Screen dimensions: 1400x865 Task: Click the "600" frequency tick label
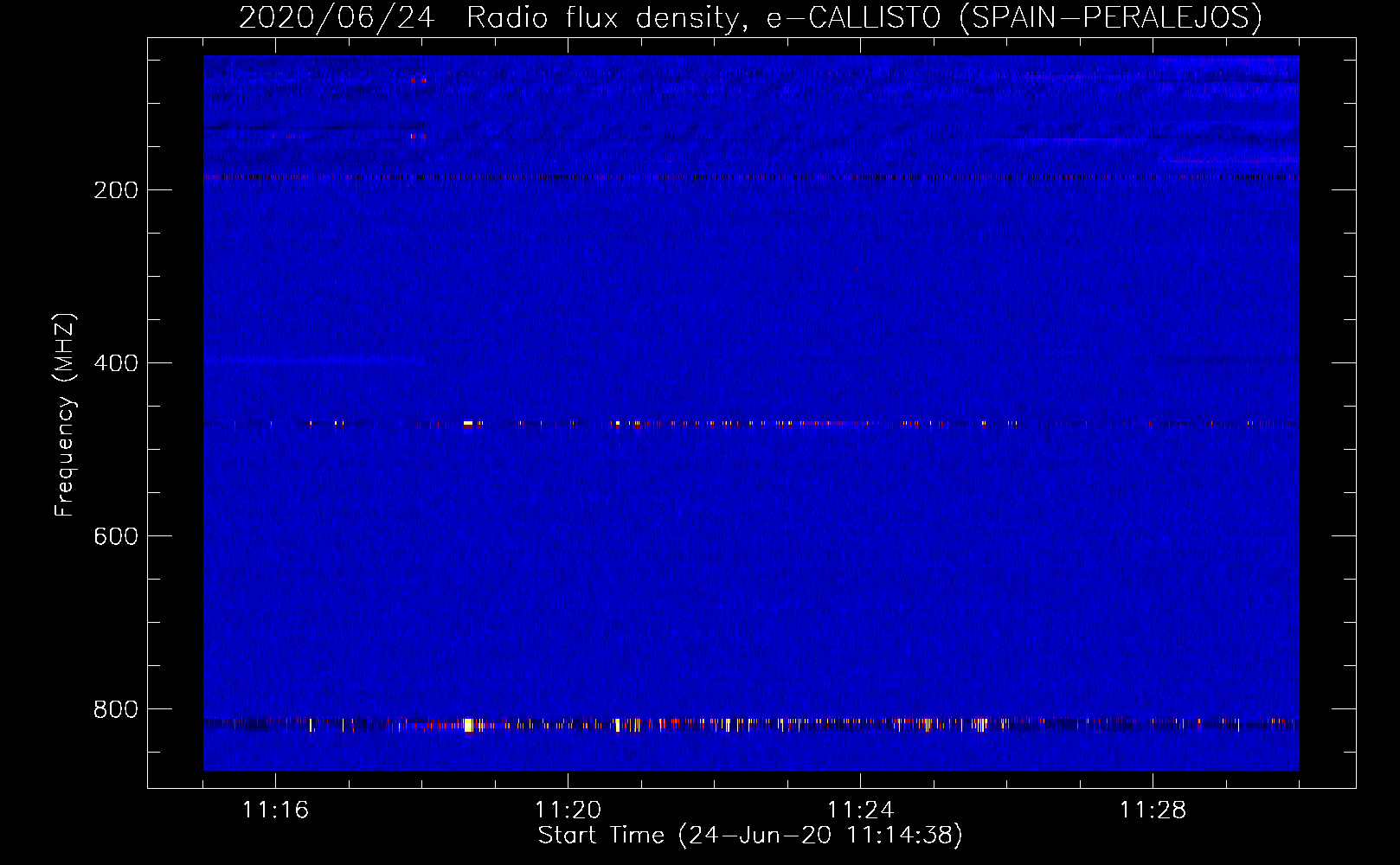116,536
